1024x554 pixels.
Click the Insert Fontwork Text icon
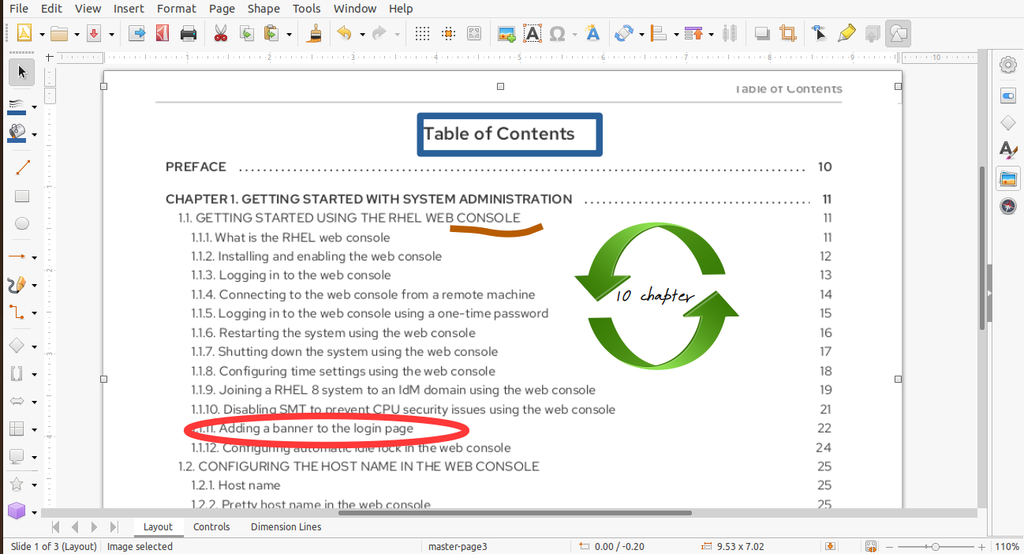[592, 33]
